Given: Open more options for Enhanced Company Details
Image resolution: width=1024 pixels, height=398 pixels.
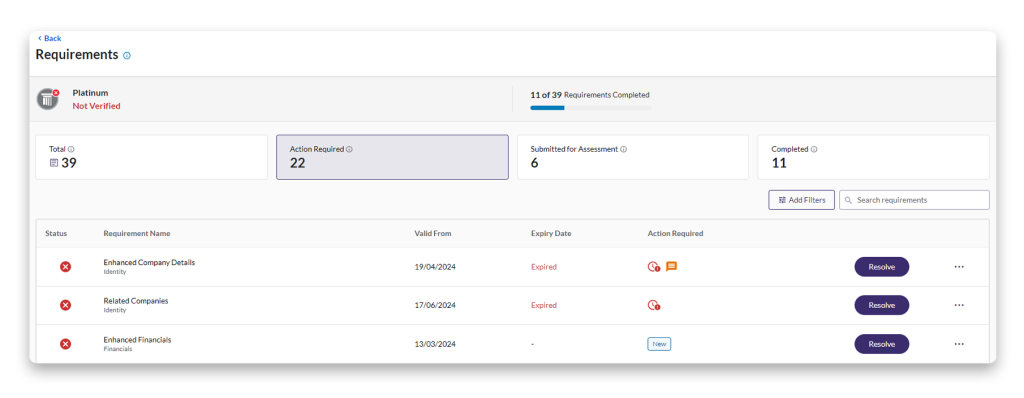Looking at the screenshot, I should click(959, 267).
